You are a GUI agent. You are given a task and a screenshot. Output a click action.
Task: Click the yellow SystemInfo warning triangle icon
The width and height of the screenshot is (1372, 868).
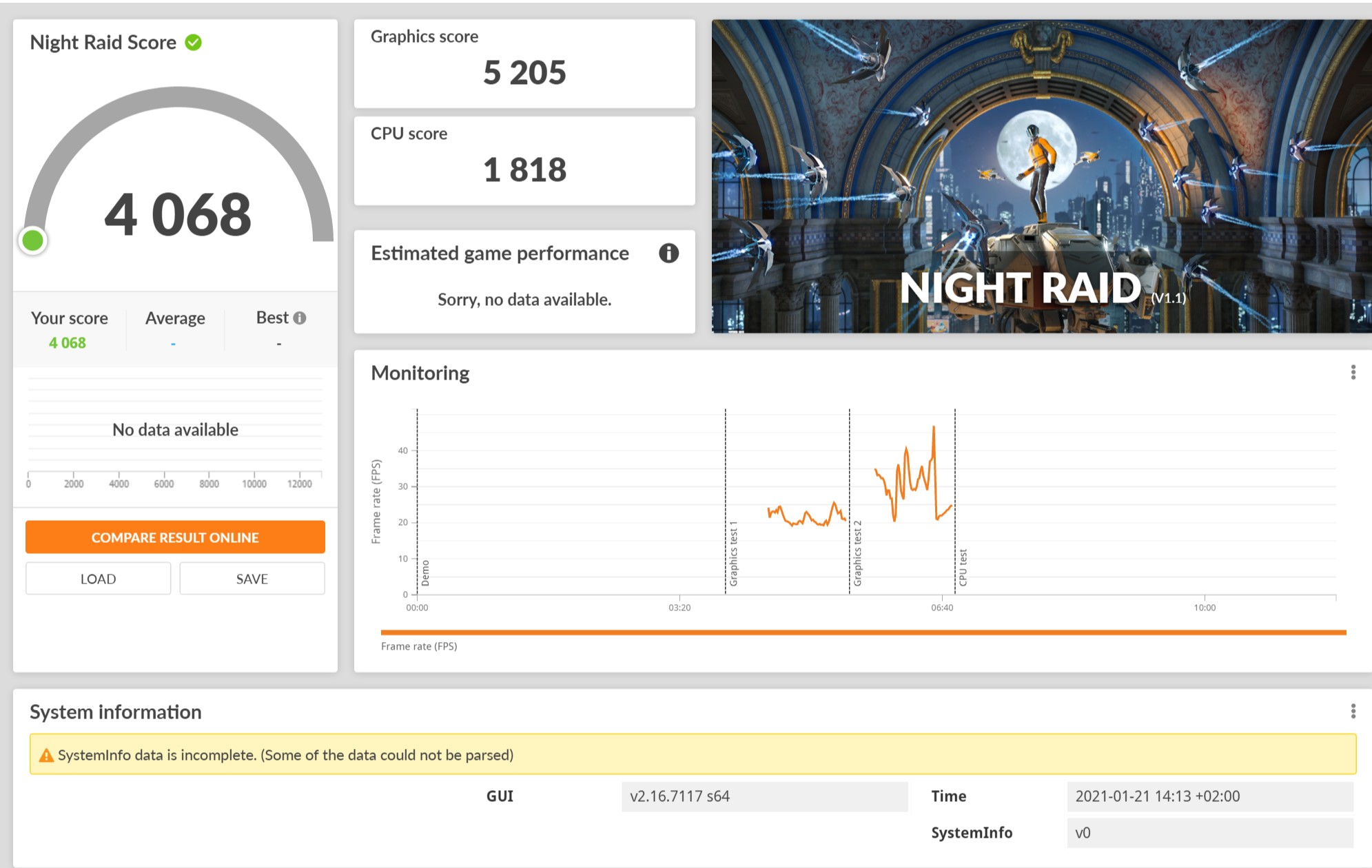[x=46, y=756]
